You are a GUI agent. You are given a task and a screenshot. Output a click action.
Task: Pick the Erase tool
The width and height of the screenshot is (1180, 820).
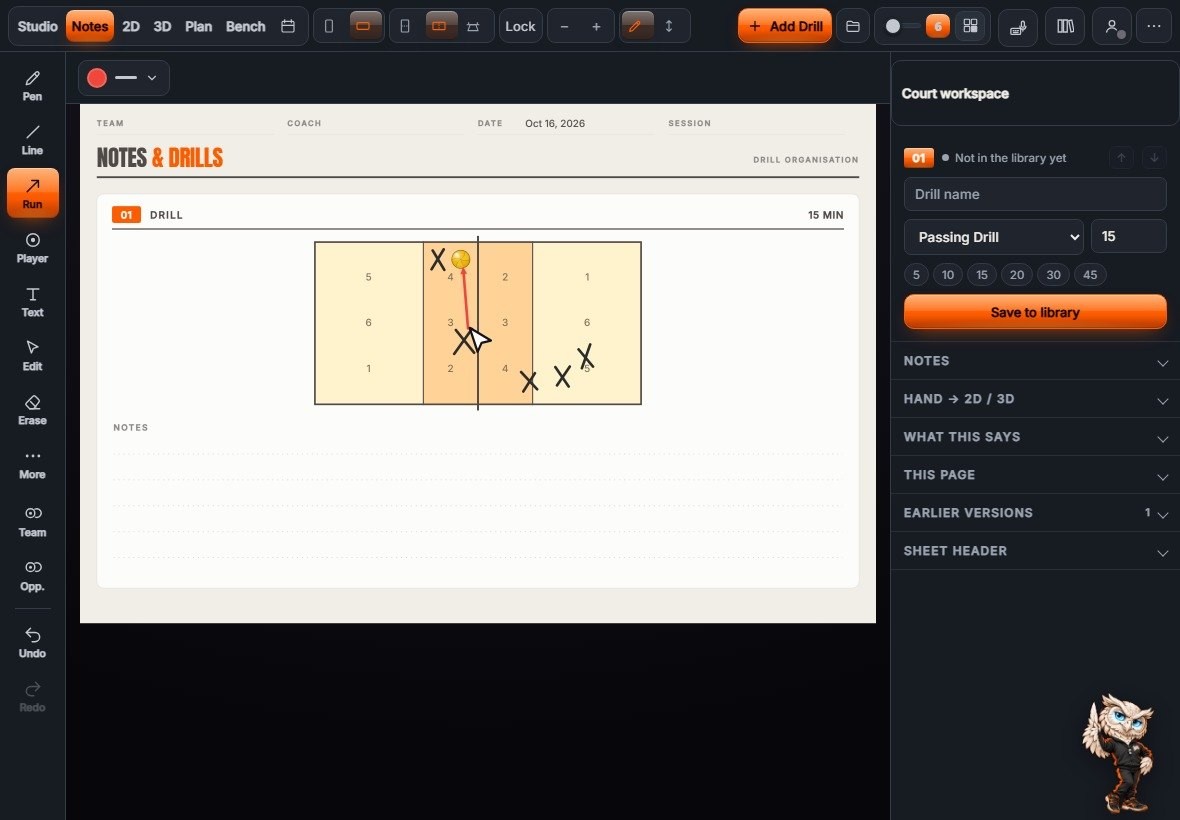click(x=32, y=411)
